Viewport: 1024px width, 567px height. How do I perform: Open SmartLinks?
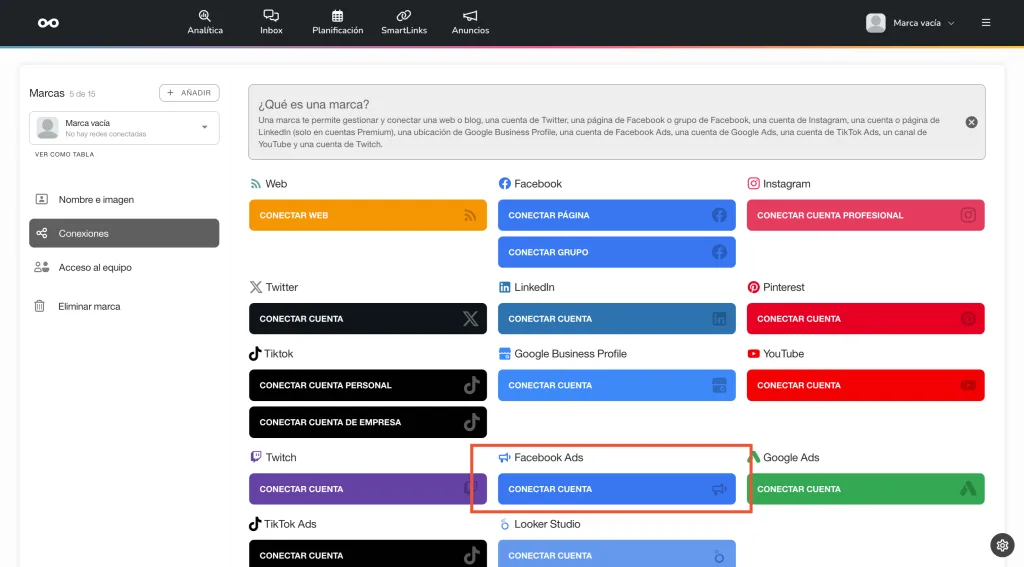404,22
